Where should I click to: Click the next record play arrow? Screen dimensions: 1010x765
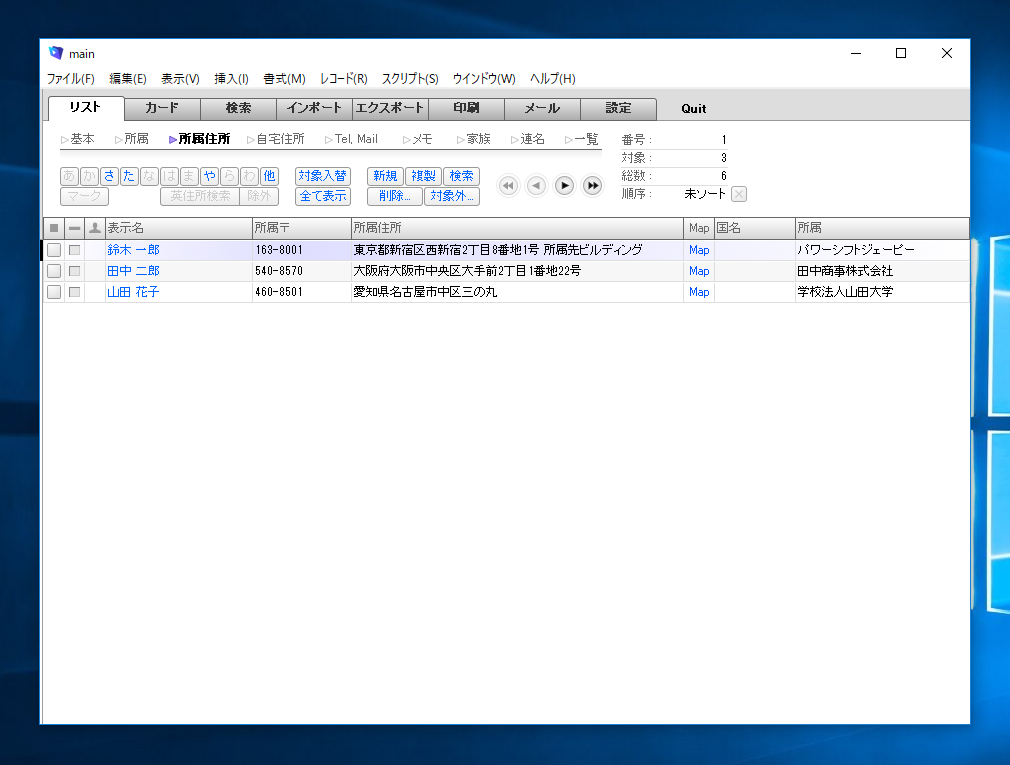(565, 185)
